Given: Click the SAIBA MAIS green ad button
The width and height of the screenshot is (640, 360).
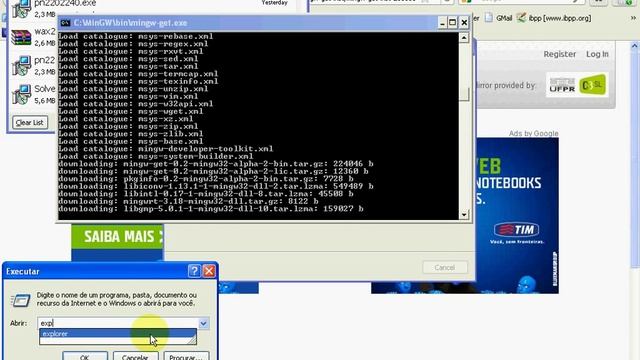Looking at the screenshot, I should coord(118,237).
